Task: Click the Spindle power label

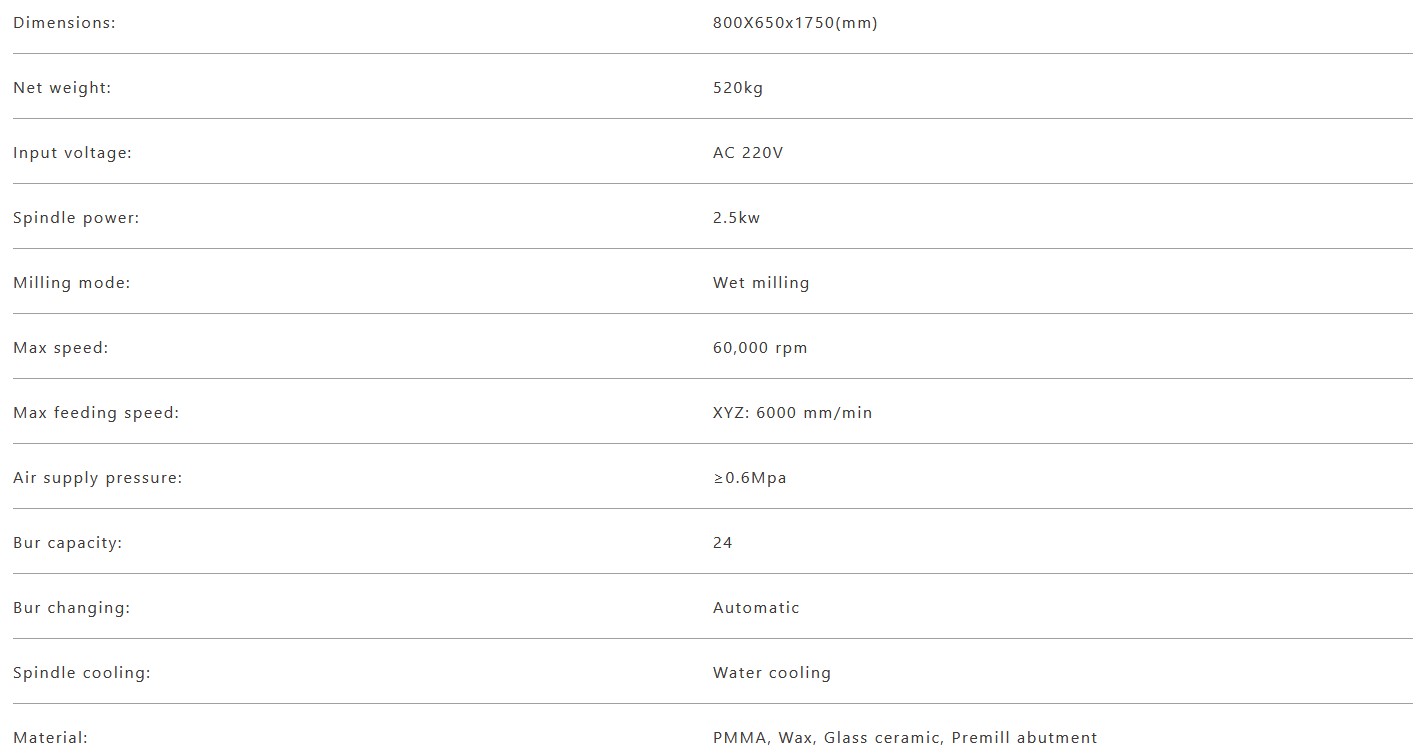Action: (x=76, y=218)
